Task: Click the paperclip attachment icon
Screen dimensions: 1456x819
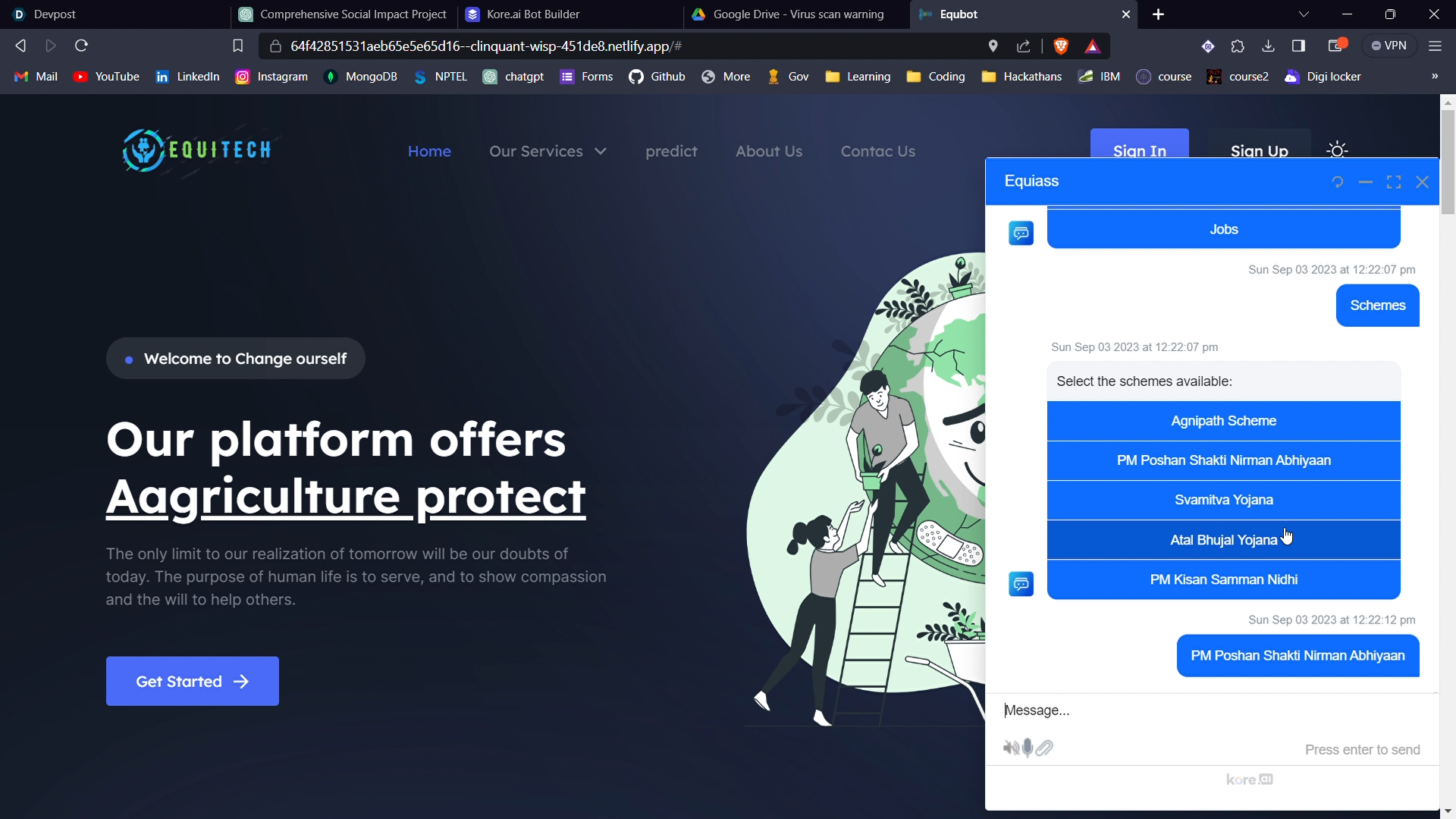Action: coord(1045,748)
